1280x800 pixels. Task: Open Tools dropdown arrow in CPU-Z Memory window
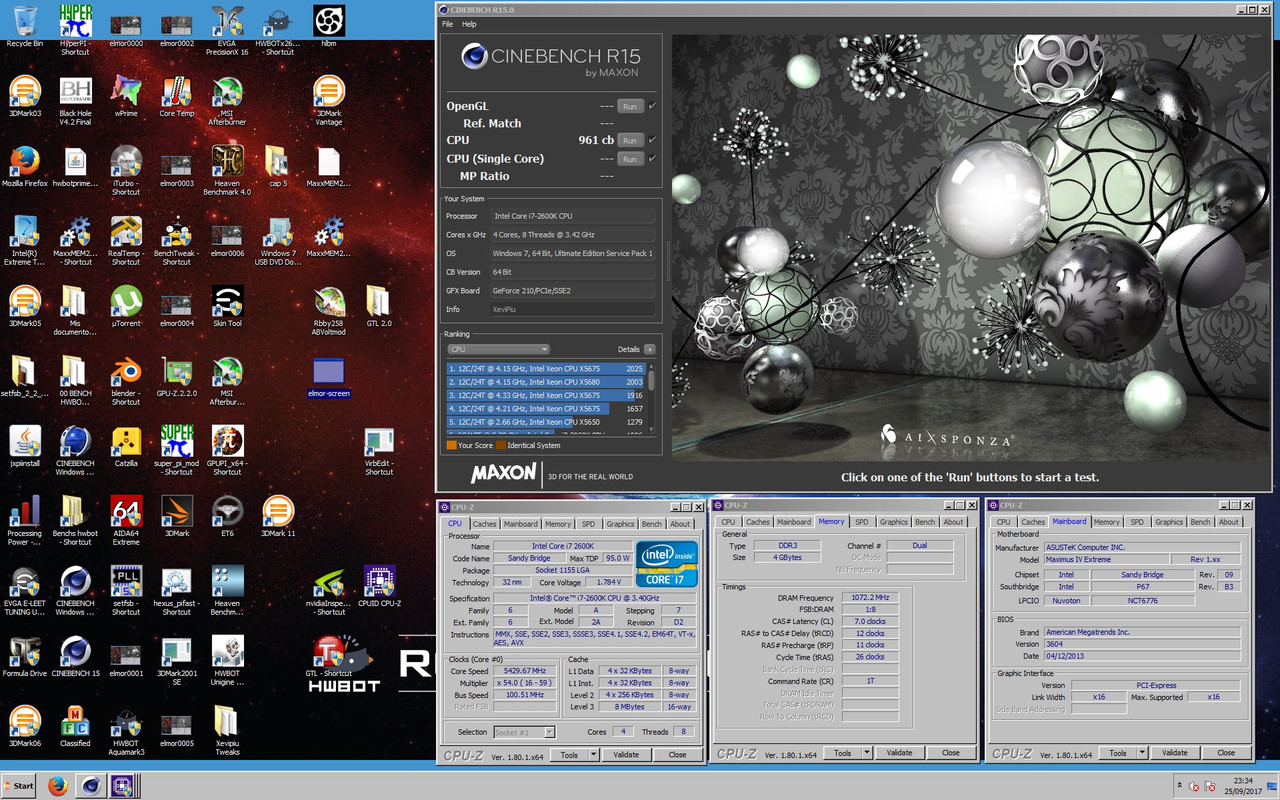click(866, 753)
